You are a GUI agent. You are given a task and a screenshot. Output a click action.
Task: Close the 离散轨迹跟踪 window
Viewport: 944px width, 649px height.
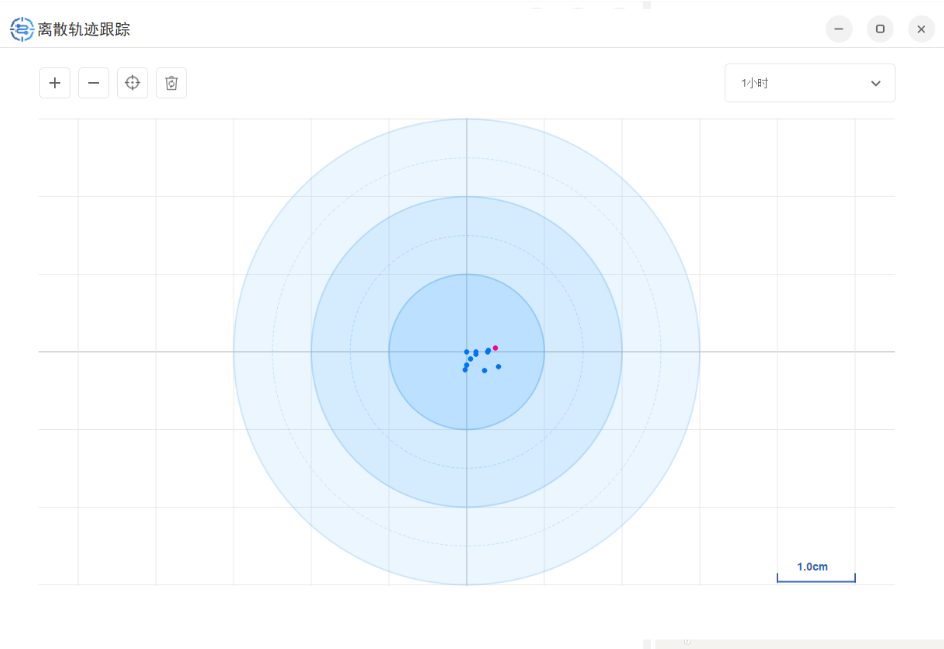click(x=921, y=29)
